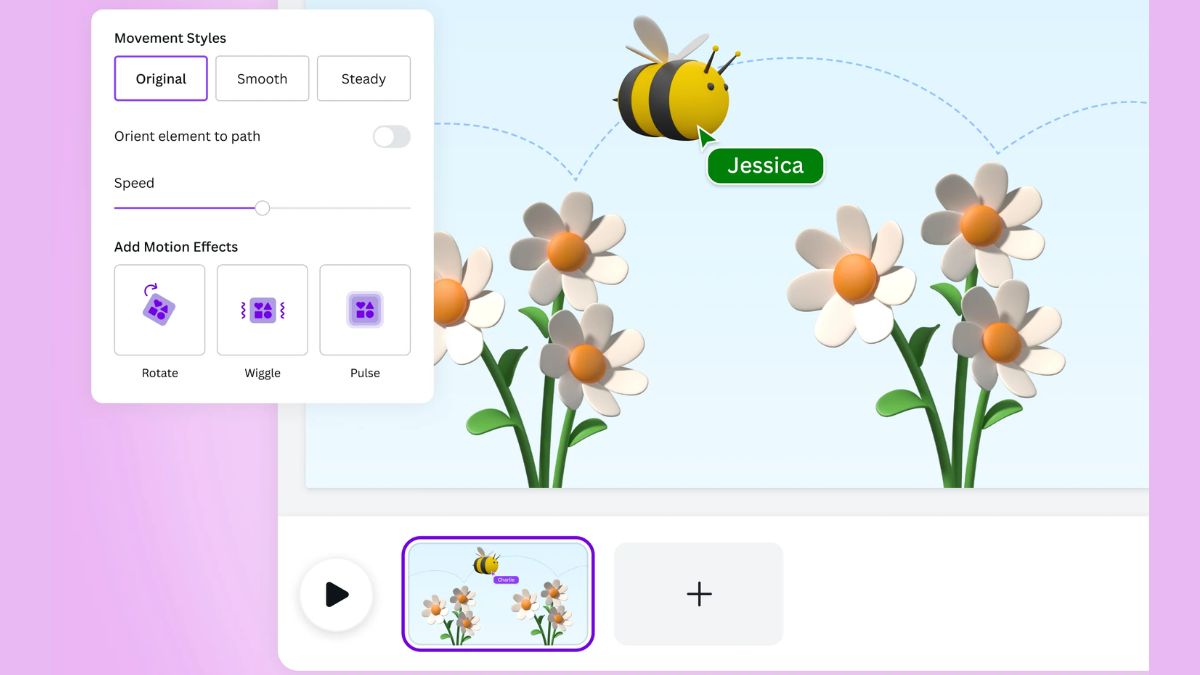Click the plus icon to add a new page
This screenshot has height=675, width=1200.
(x=698, y=593)
